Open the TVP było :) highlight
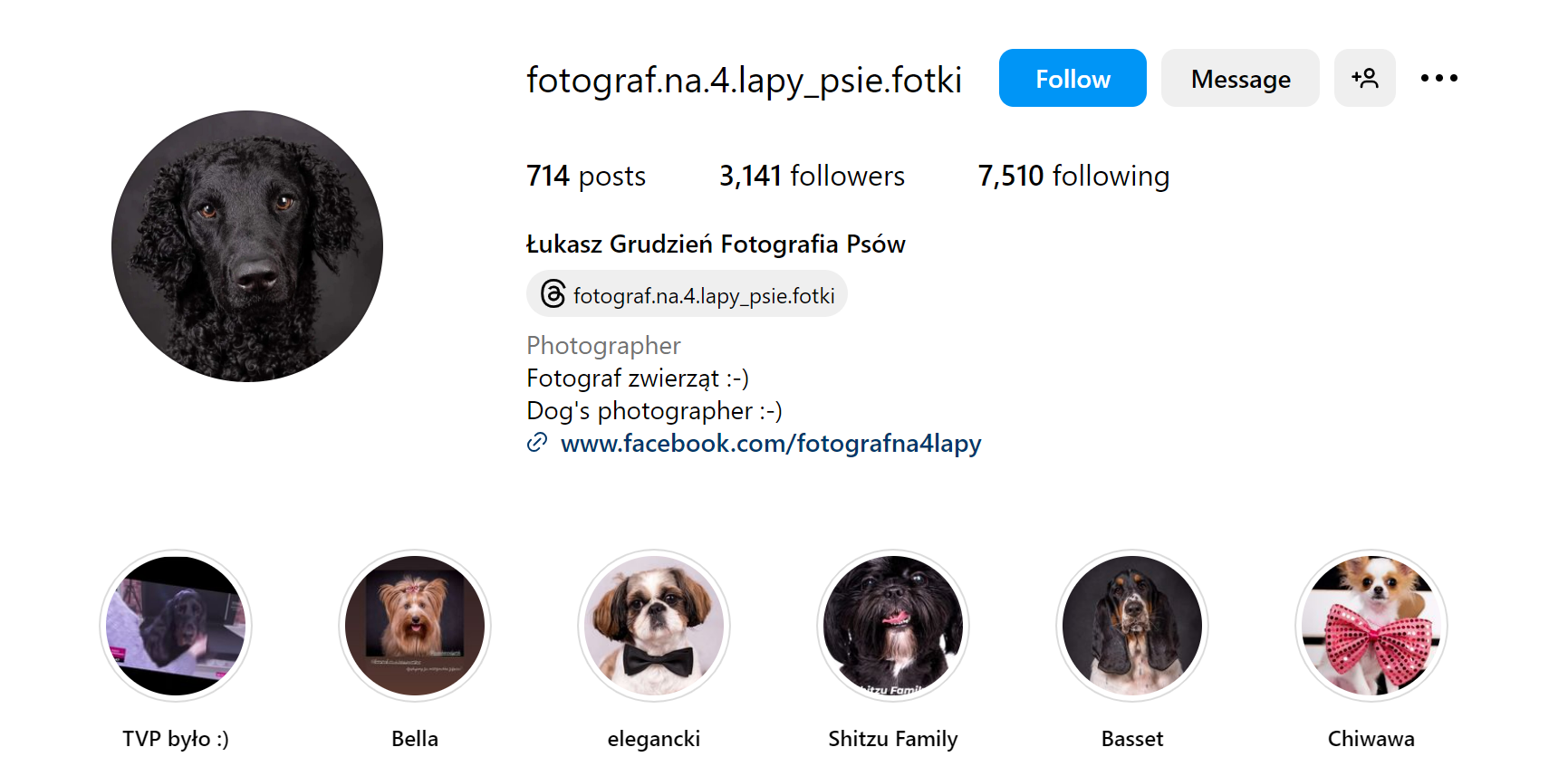Viewport: 1568px width, 776px height. (176, 626)
